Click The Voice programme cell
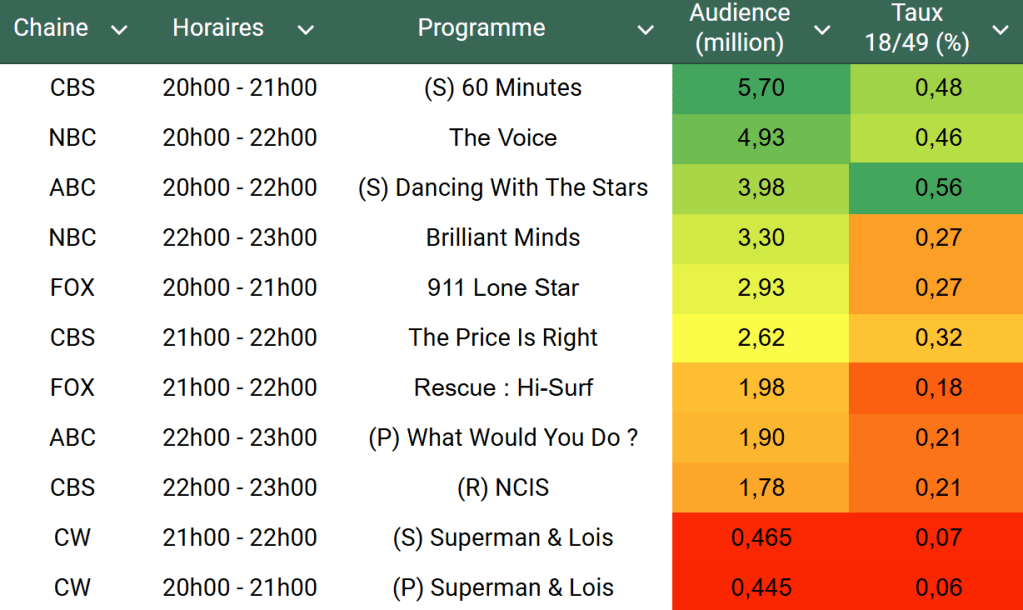This screenshot has height=610, width=1023. 503,138
